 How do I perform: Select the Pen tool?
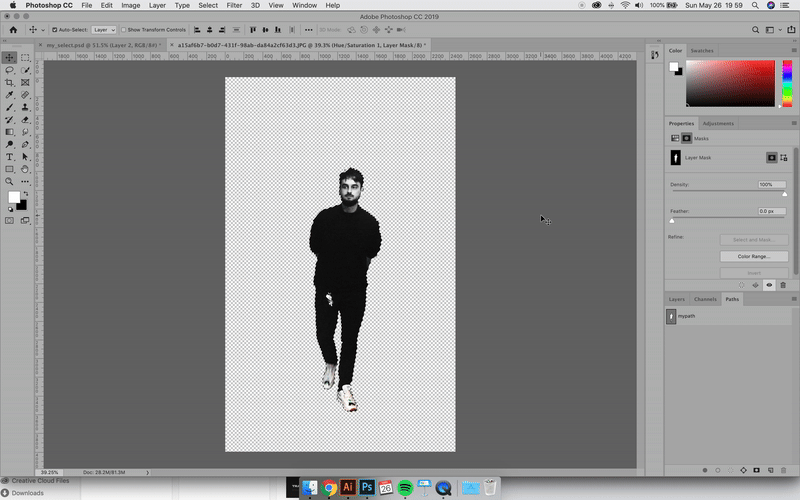coord(25,144)
